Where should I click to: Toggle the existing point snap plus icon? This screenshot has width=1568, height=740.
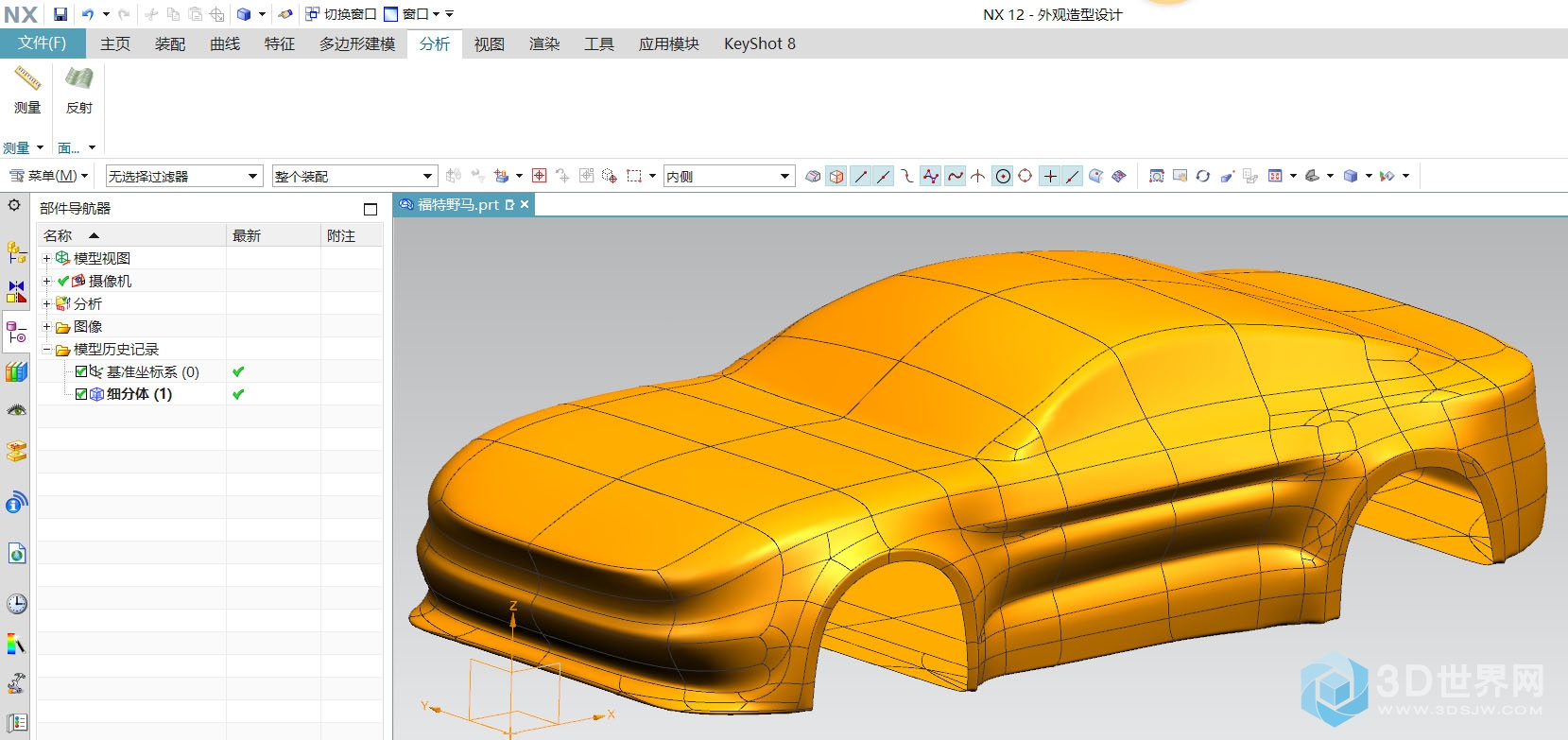click(1049, 176)
